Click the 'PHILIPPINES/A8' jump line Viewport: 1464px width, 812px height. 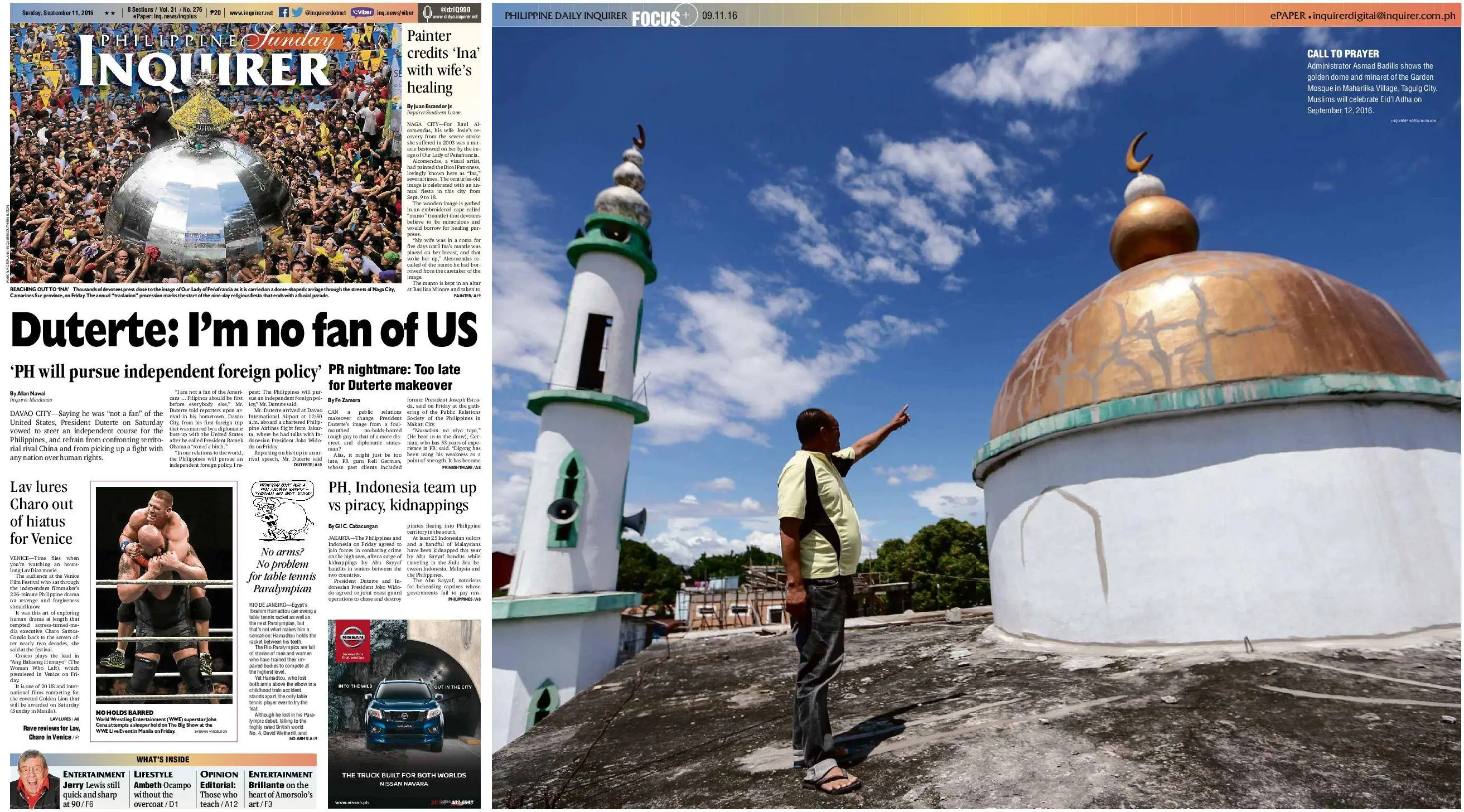point(465,599)
